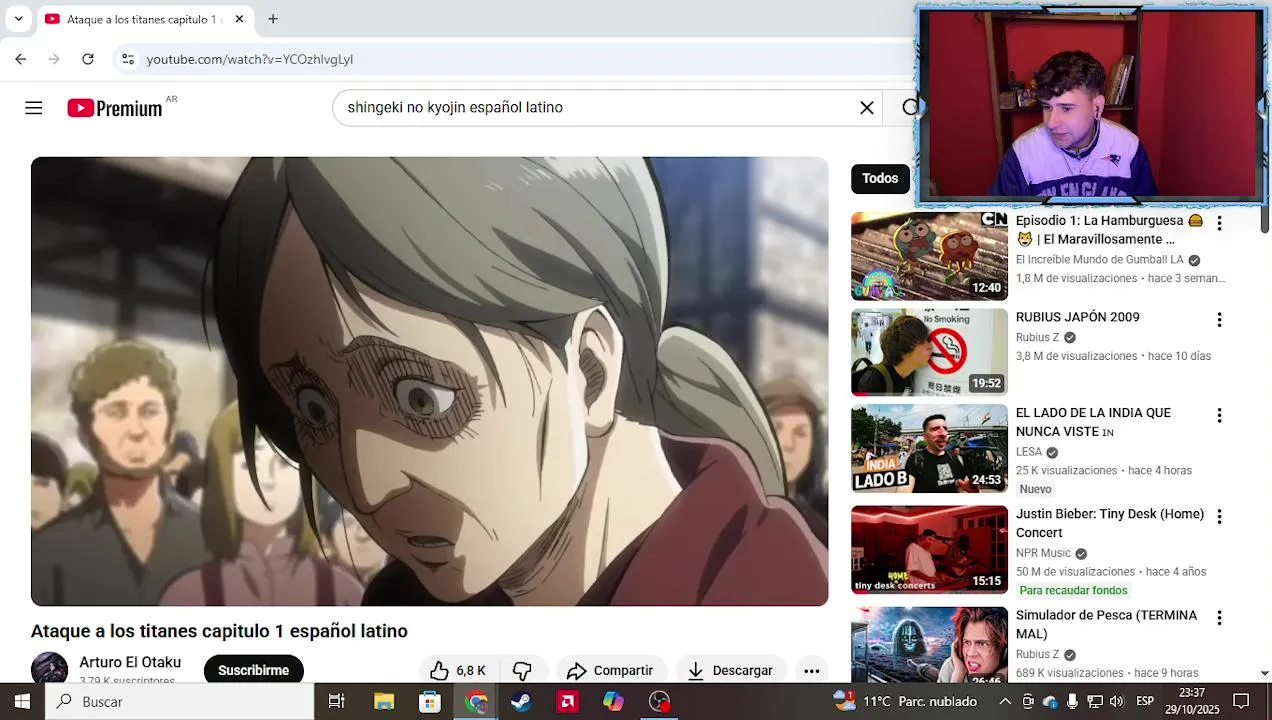The height and width of the screenshot is (720, 1272).
Task: Open Microsoft Store from the taskbar
Action: click(430, 701)
